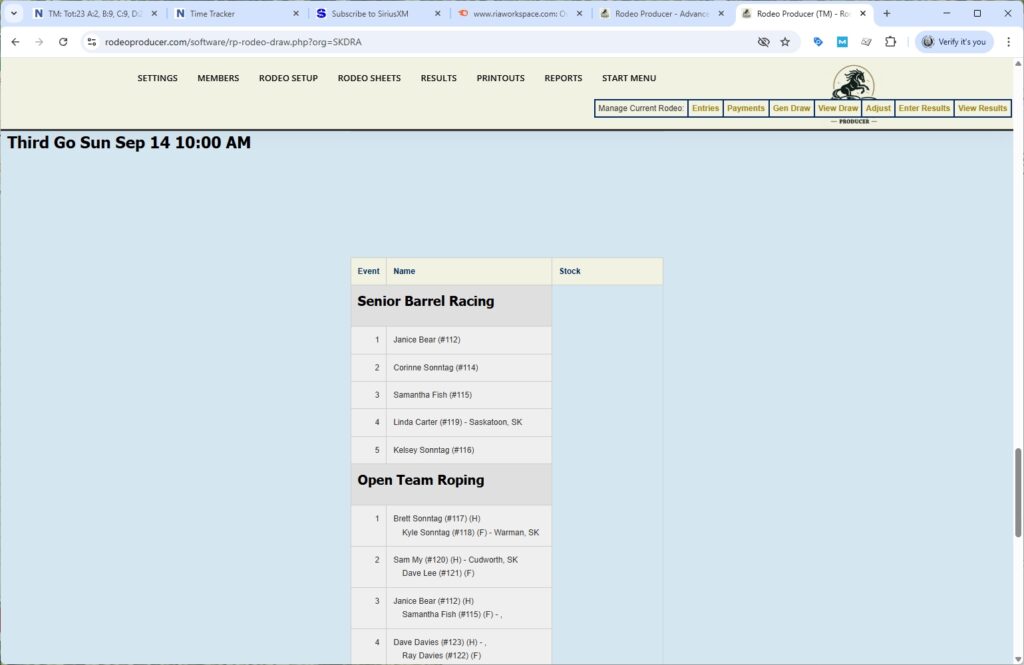Click the Verify it's you profile button

click(954, 42)
